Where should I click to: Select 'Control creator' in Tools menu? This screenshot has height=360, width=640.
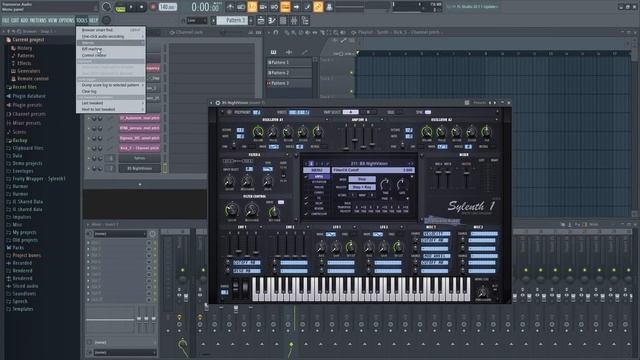point(111,55)
